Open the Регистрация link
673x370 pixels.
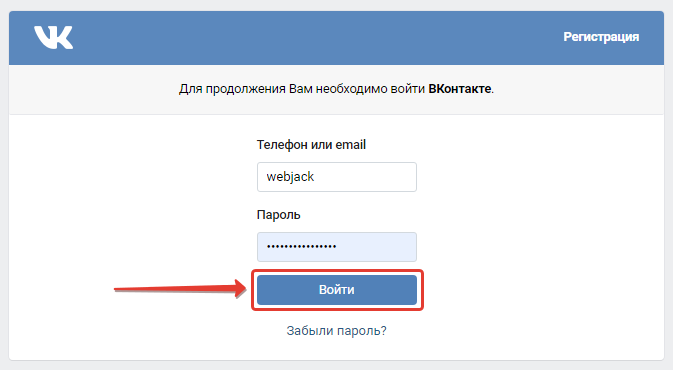pos(601,37)
